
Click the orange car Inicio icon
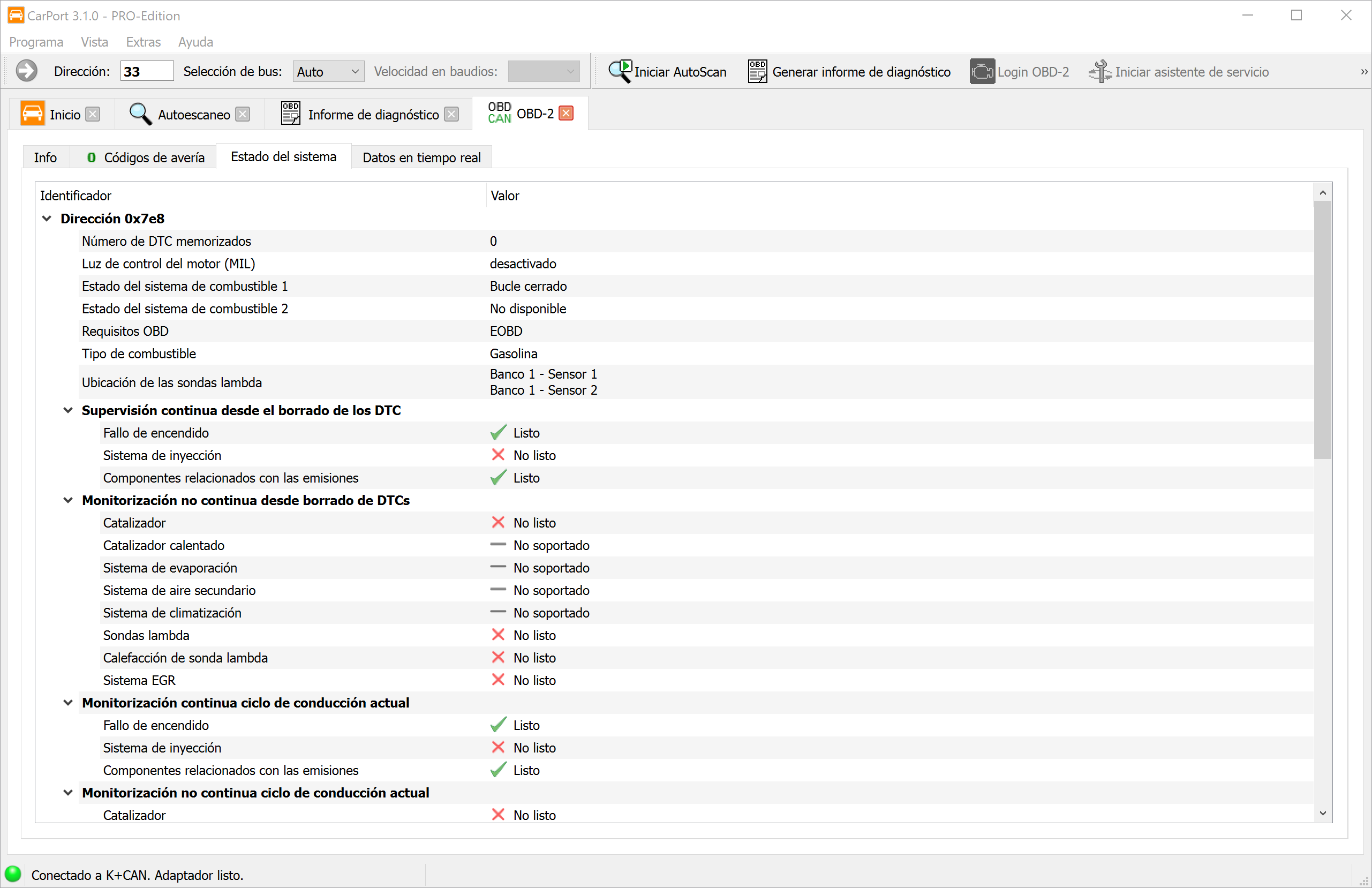32,114
